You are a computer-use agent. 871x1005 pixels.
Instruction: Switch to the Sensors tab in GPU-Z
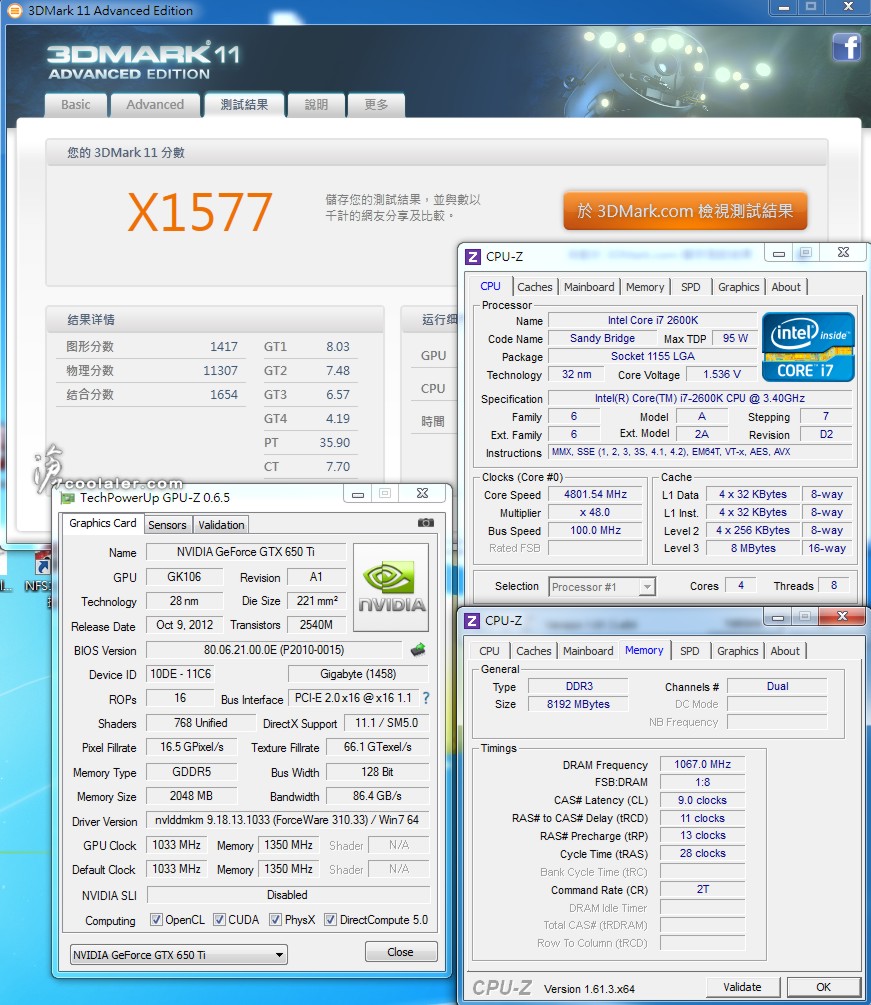(167, 525)
